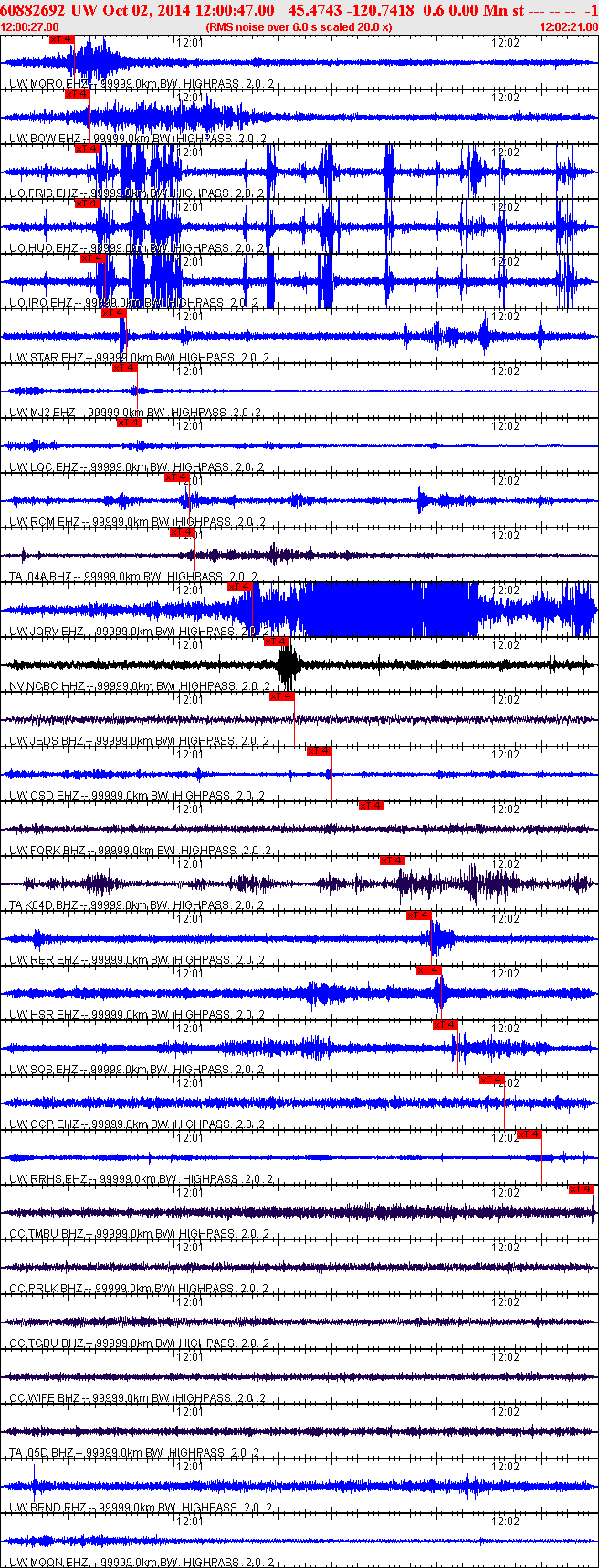Click the CC TCBU BHZ station label
This screenshot has width=599, height=1568.
(x=46, y=1343)
